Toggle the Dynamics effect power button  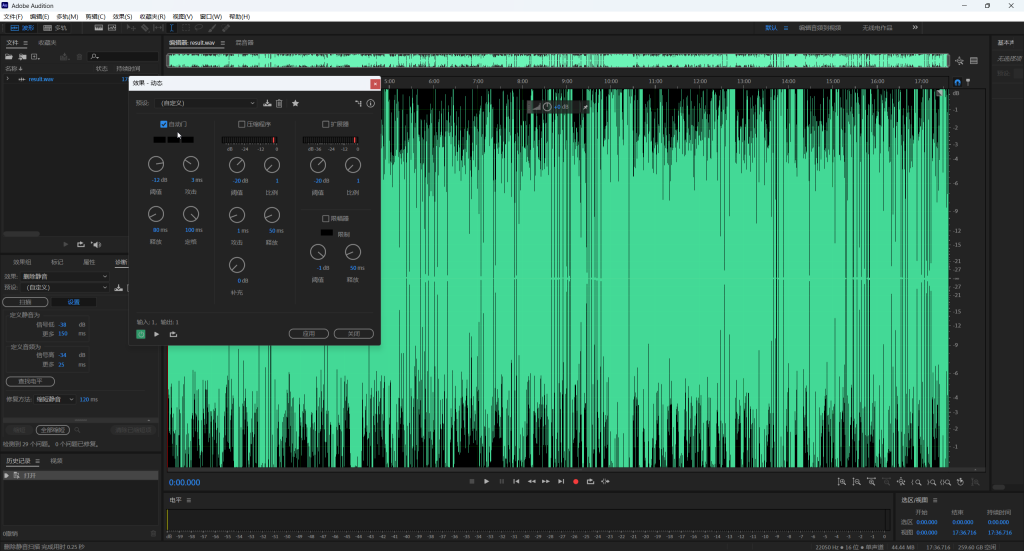tap(140, 334)
